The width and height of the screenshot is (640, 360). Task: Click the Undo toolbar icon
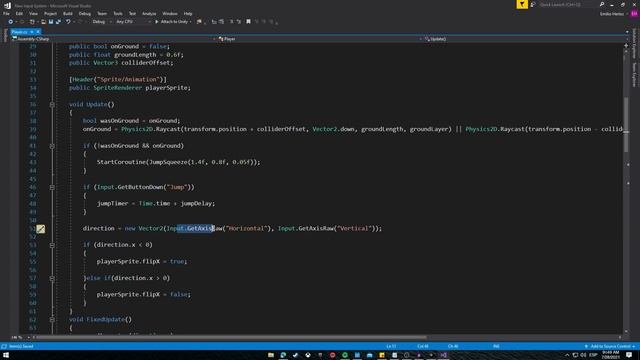point(68,22)
